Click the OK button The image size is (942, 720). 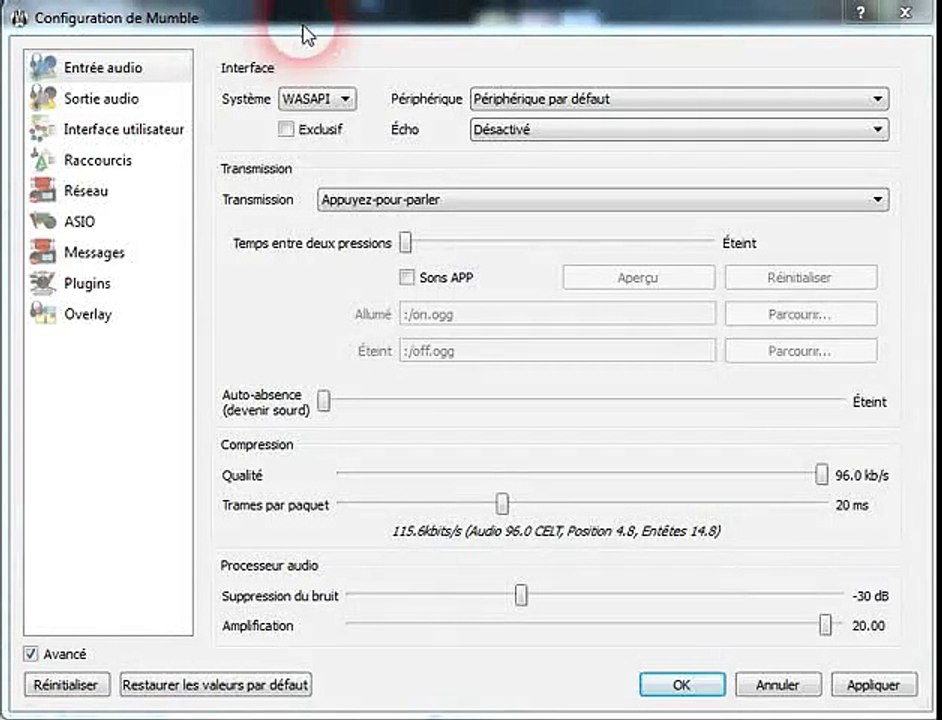[x=682, y=685]
